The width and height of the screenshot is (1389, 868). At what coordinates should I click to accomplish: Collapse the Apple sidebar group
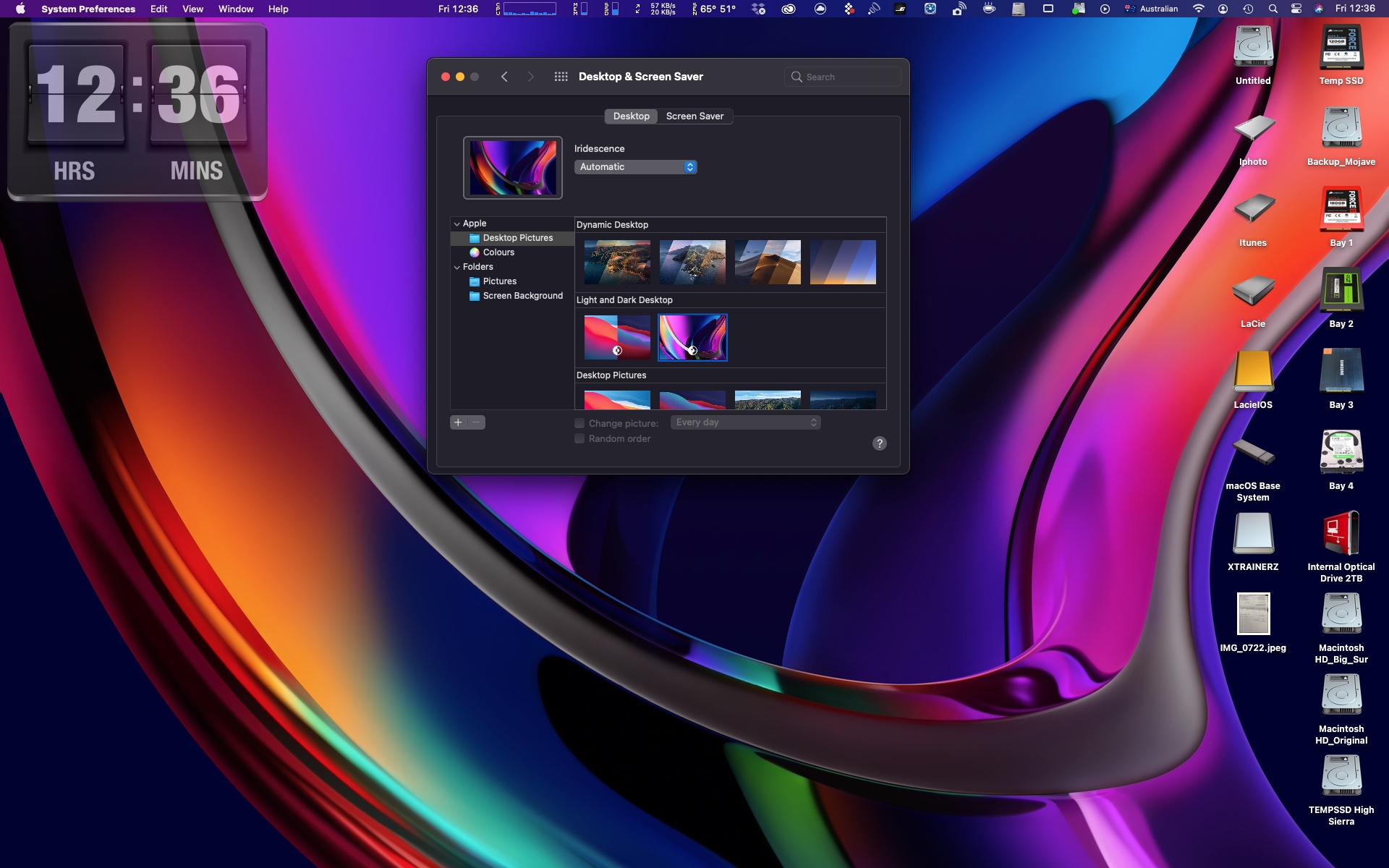456,224
